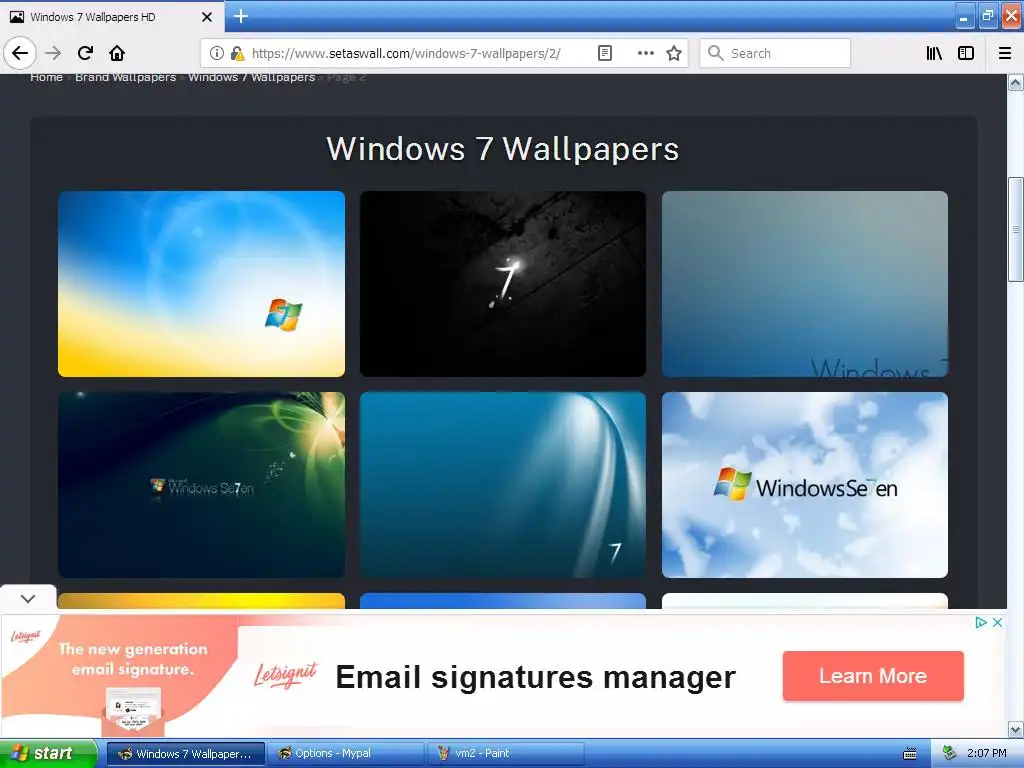
Task: Collapse the ad banner with chevron down
Action: 28,598
